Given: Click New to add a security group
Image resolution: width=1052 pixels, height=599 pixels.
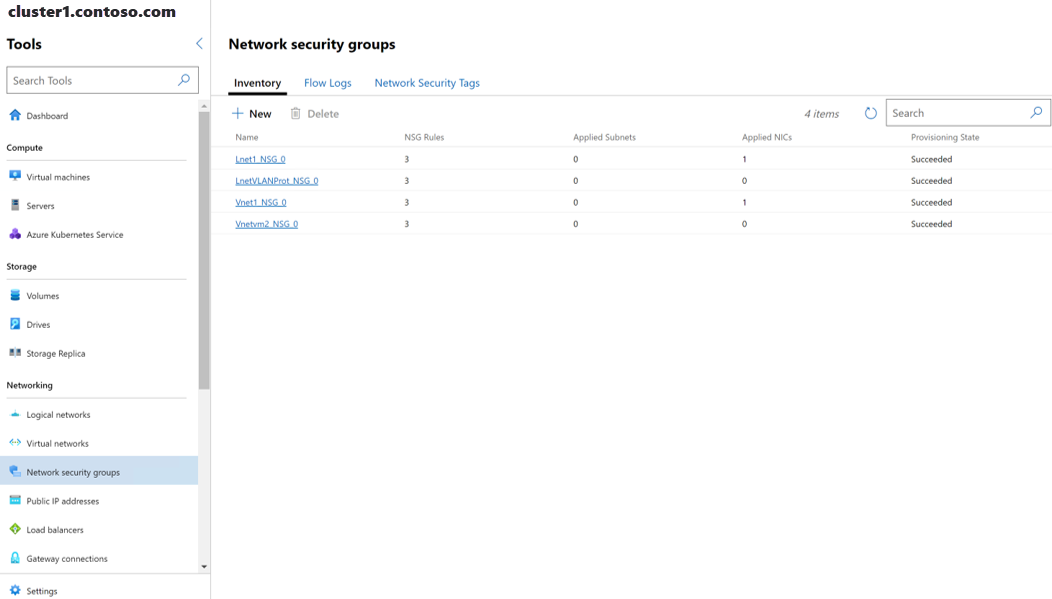Looking at the screenshot, I should 252,114.
